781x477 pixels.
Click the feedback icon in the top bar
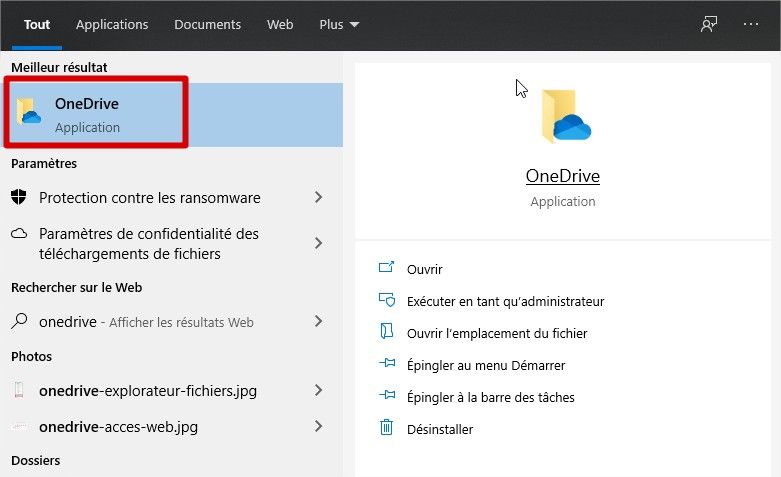pos(709,25)
